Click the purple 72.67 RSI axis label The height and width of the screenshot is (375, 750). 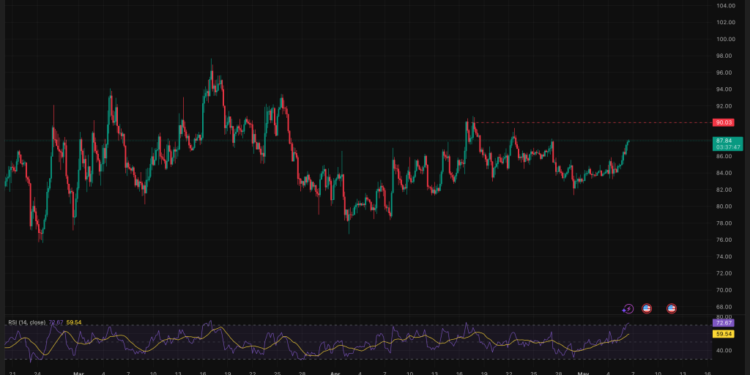click(x=723, y=323)
